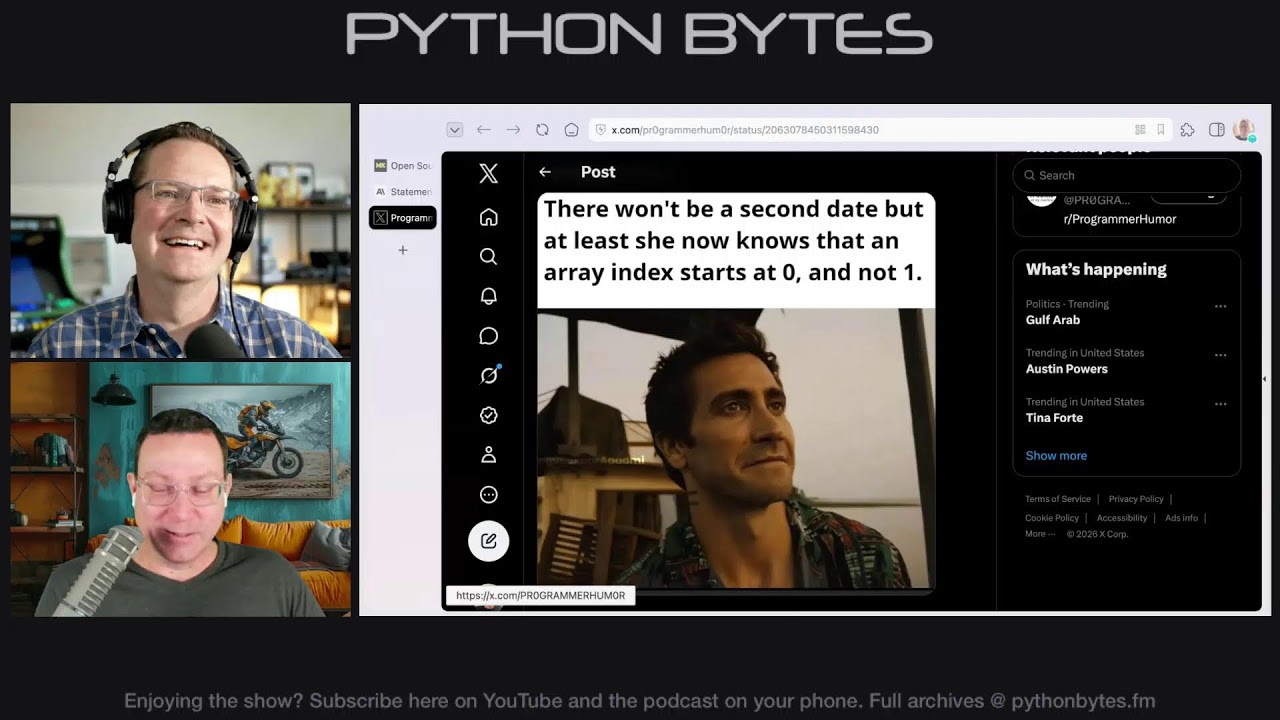Open options for Gulf Arab trend

pos(1220,306)
